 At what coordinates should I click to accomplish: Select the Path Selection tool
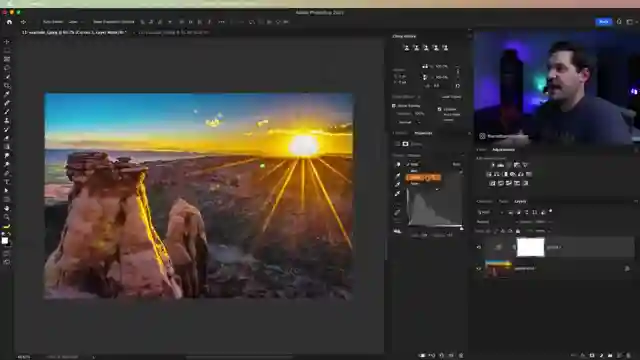coord(7,191)
